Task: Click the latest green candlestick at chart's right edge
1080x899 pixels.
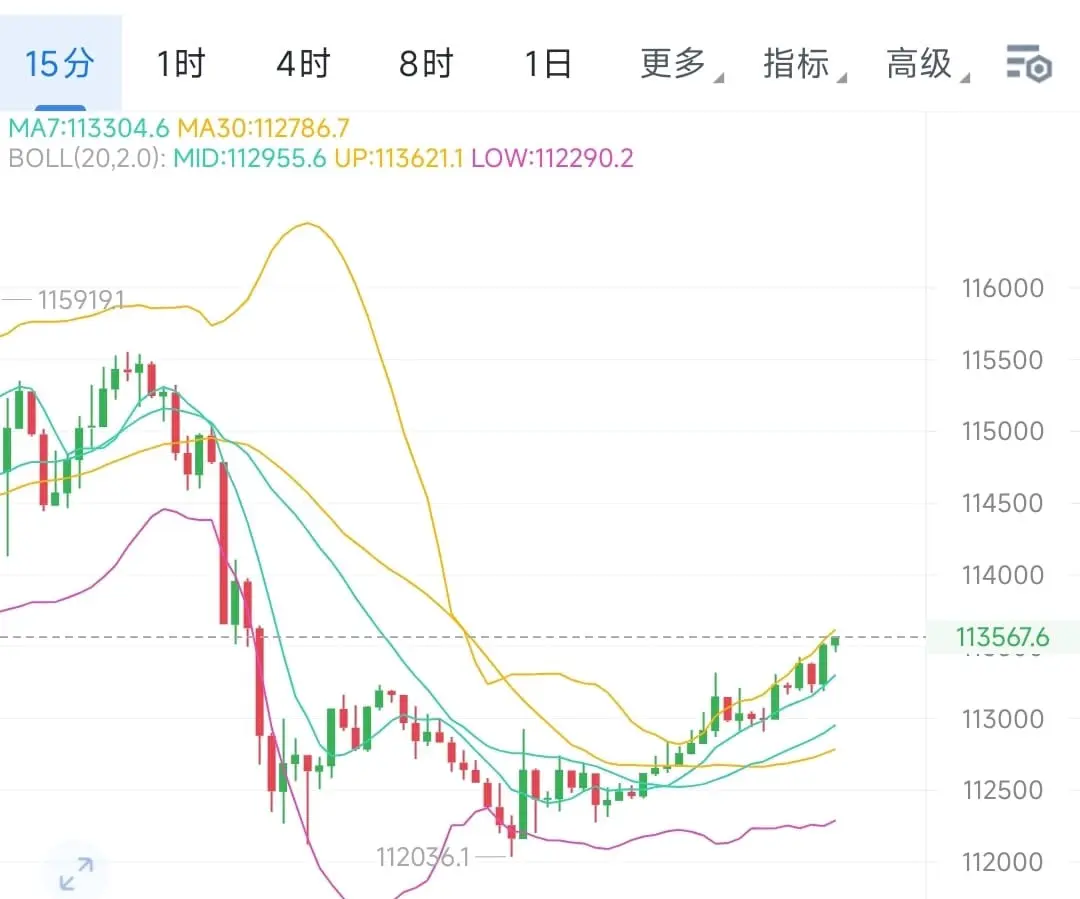Action: (835, 643)
